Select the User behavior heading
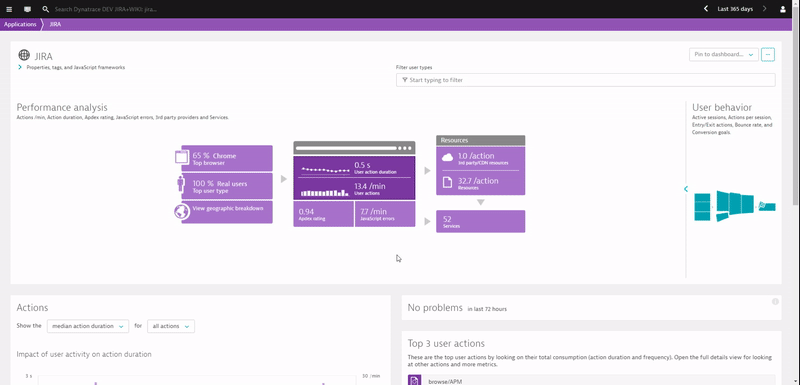The height and width of the screenshot is (385, 800). 721,108
